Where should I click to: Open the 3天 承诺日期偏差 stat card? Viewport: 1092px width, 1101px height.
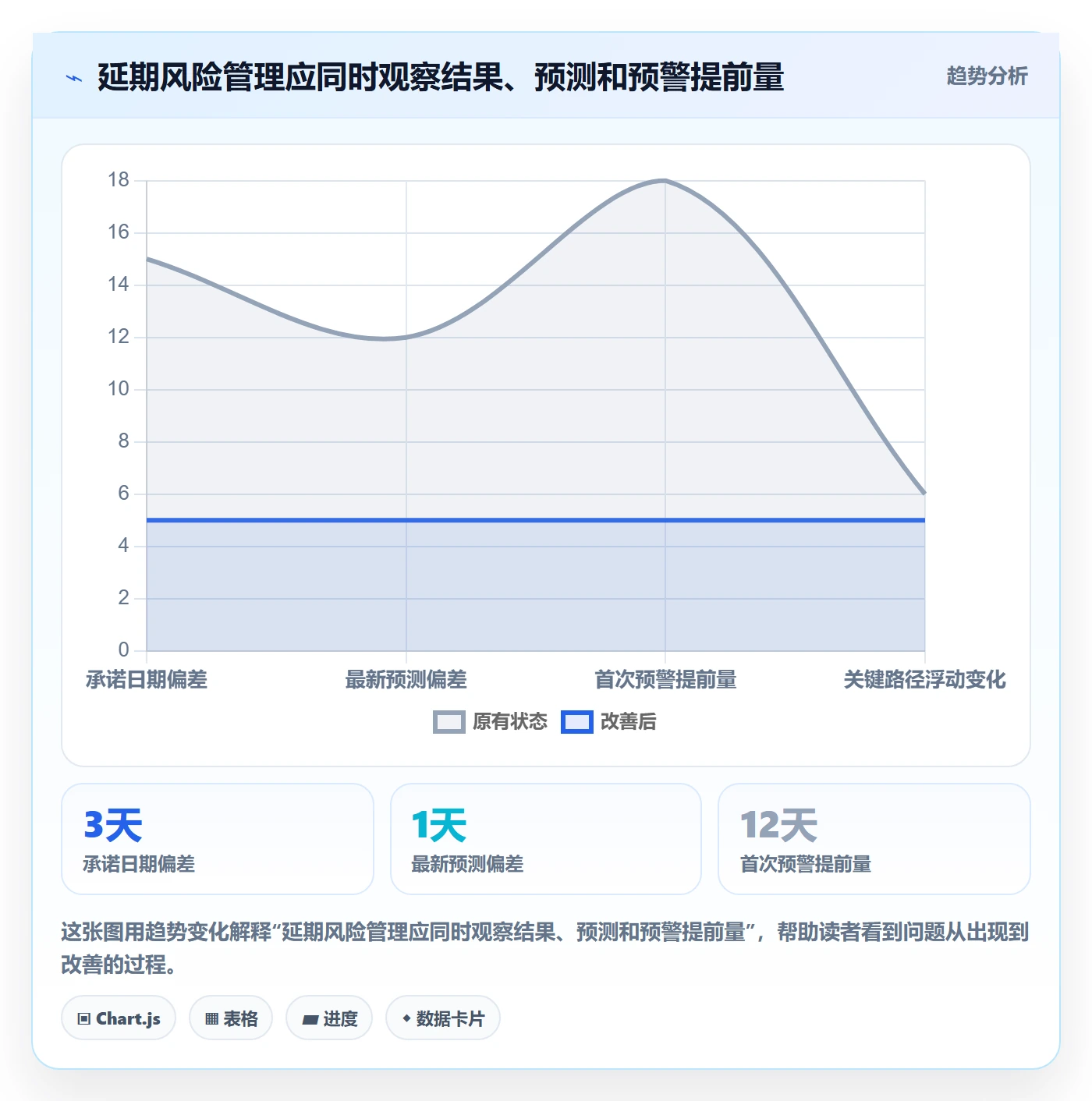point(218,839)
